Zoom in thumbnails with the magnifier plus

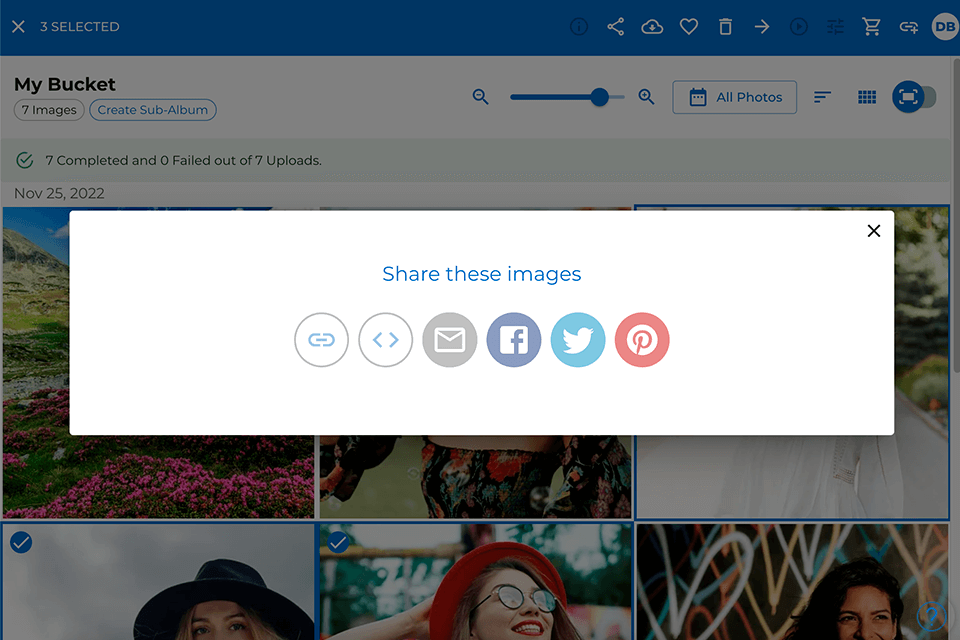click(x=647, y=97)
